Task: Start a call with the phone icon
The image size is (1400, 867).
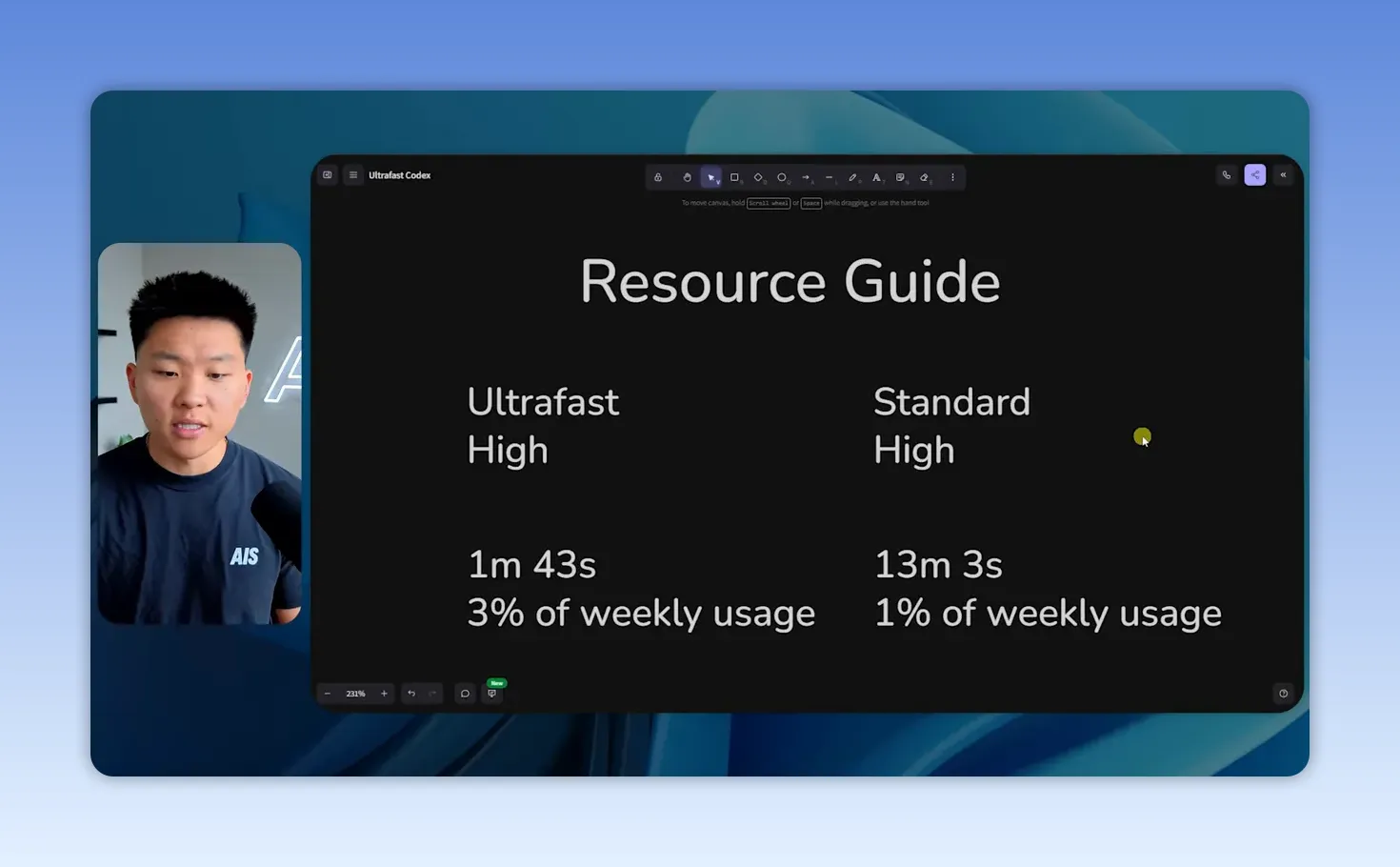Action: (1227, 175)
